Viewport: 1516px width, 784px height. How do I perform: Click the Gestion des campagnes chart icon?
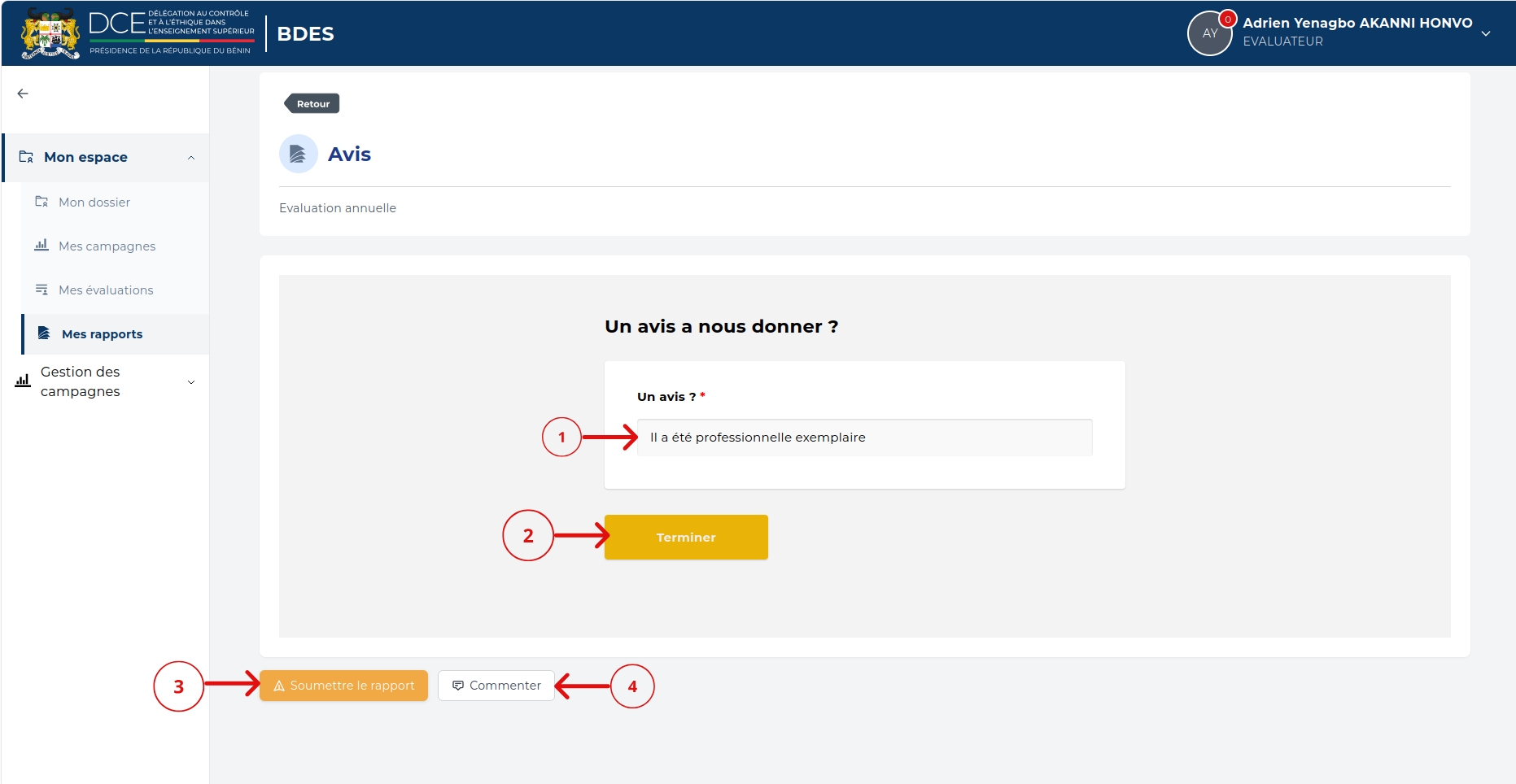23,381
